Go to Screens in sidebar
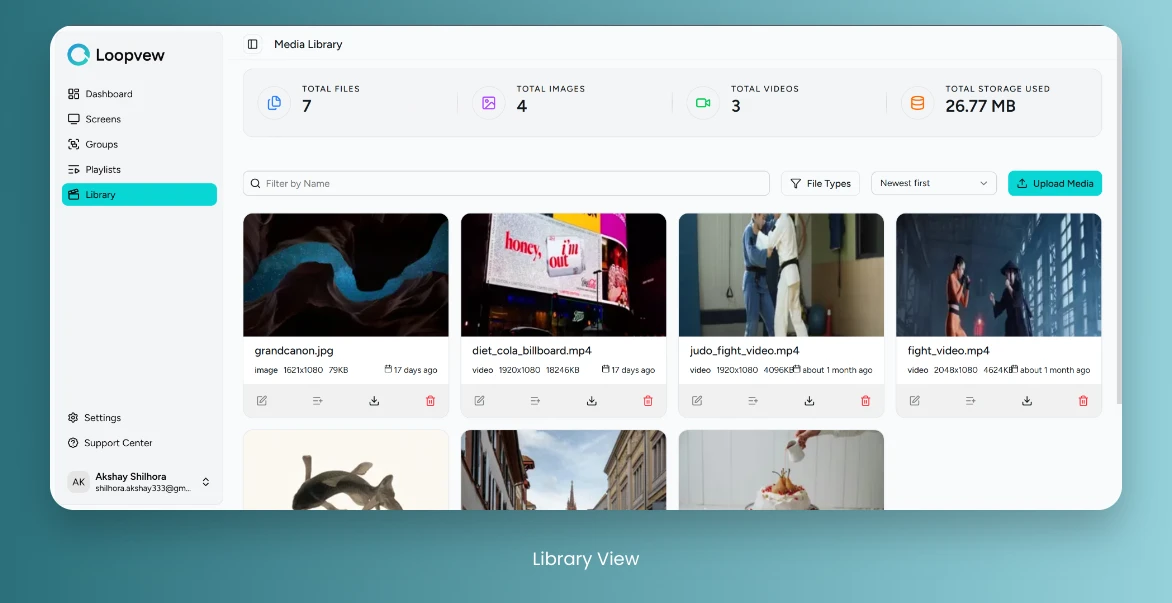 pyautogui.click(x=139, y=119)
